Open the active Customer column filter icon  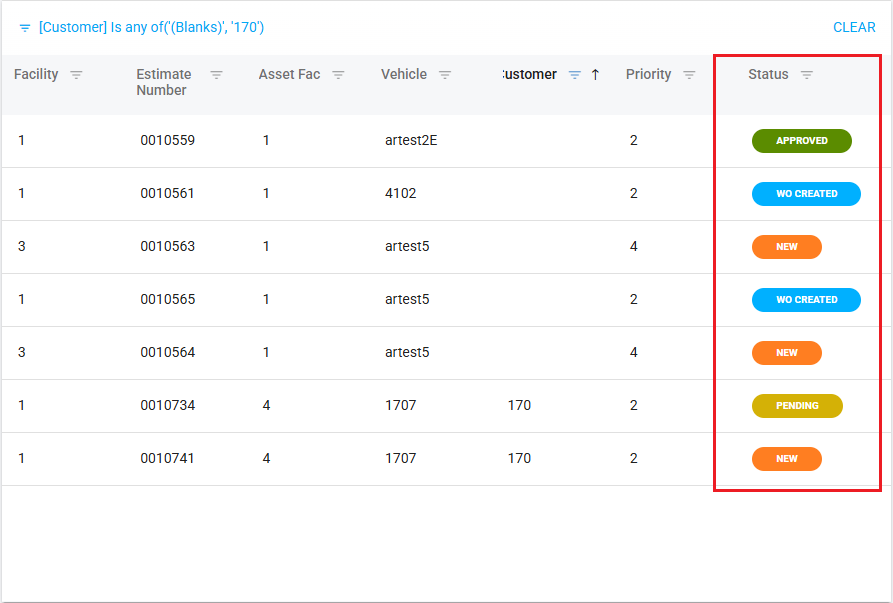(x=575, y=75)
